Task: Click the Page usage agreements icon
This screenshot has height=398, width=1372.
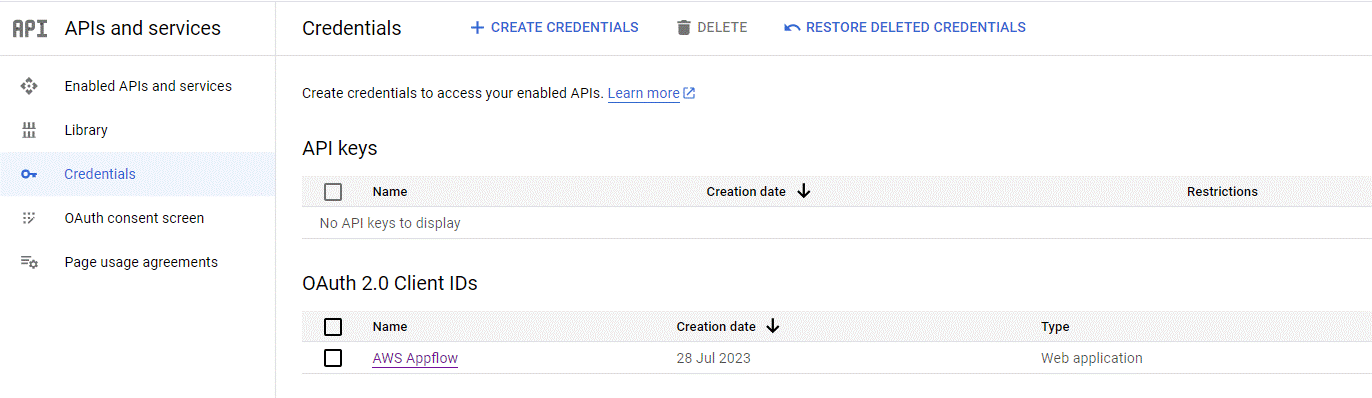Action: tap(29, 262)
